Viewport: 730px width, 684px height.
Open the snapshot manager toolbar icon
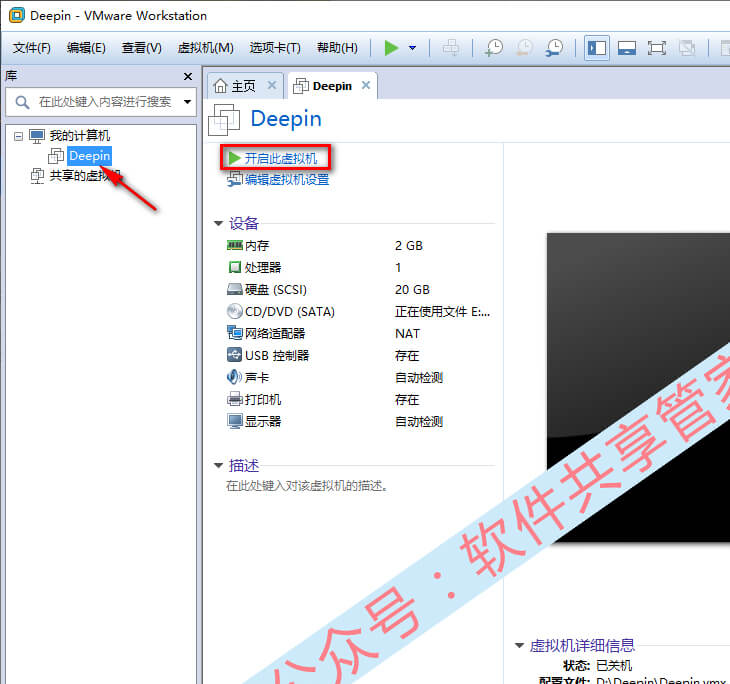554,47
